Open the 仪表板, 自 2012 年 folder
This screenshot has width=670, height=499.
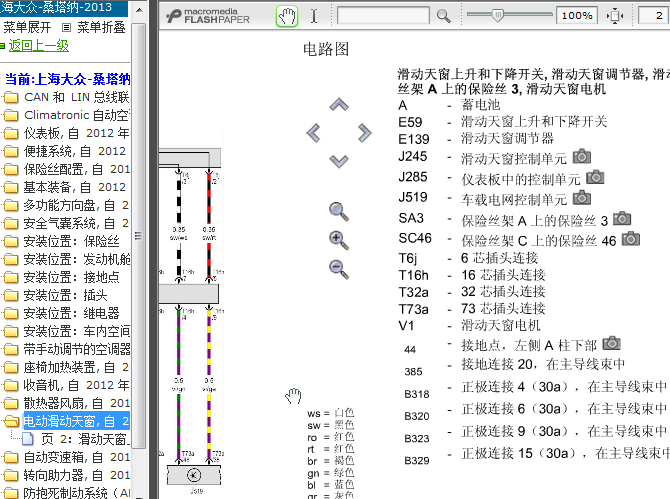66,133
